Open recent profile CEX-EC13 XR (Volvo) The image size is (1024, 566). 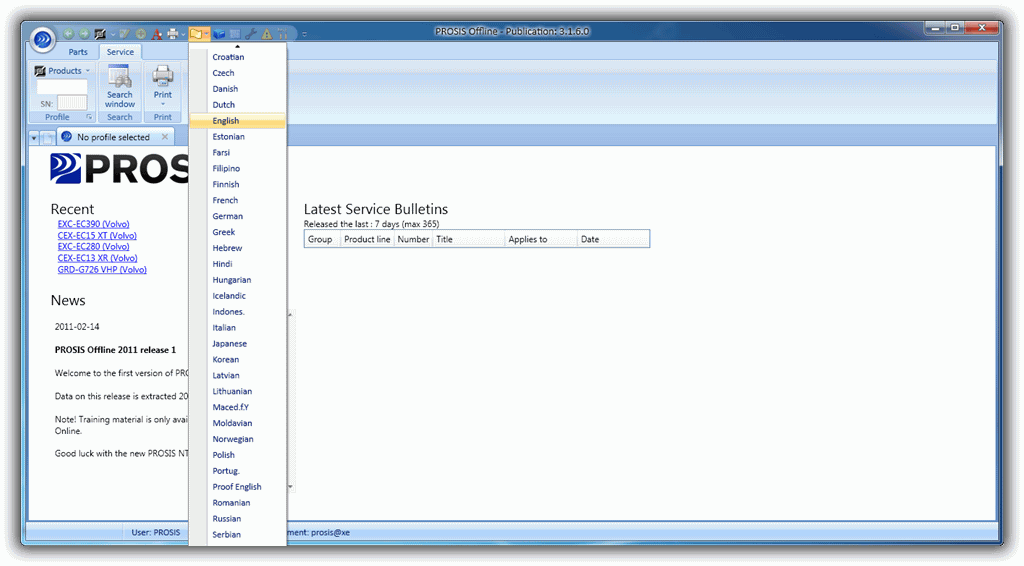pyautogui.click(x=97, y=258)
